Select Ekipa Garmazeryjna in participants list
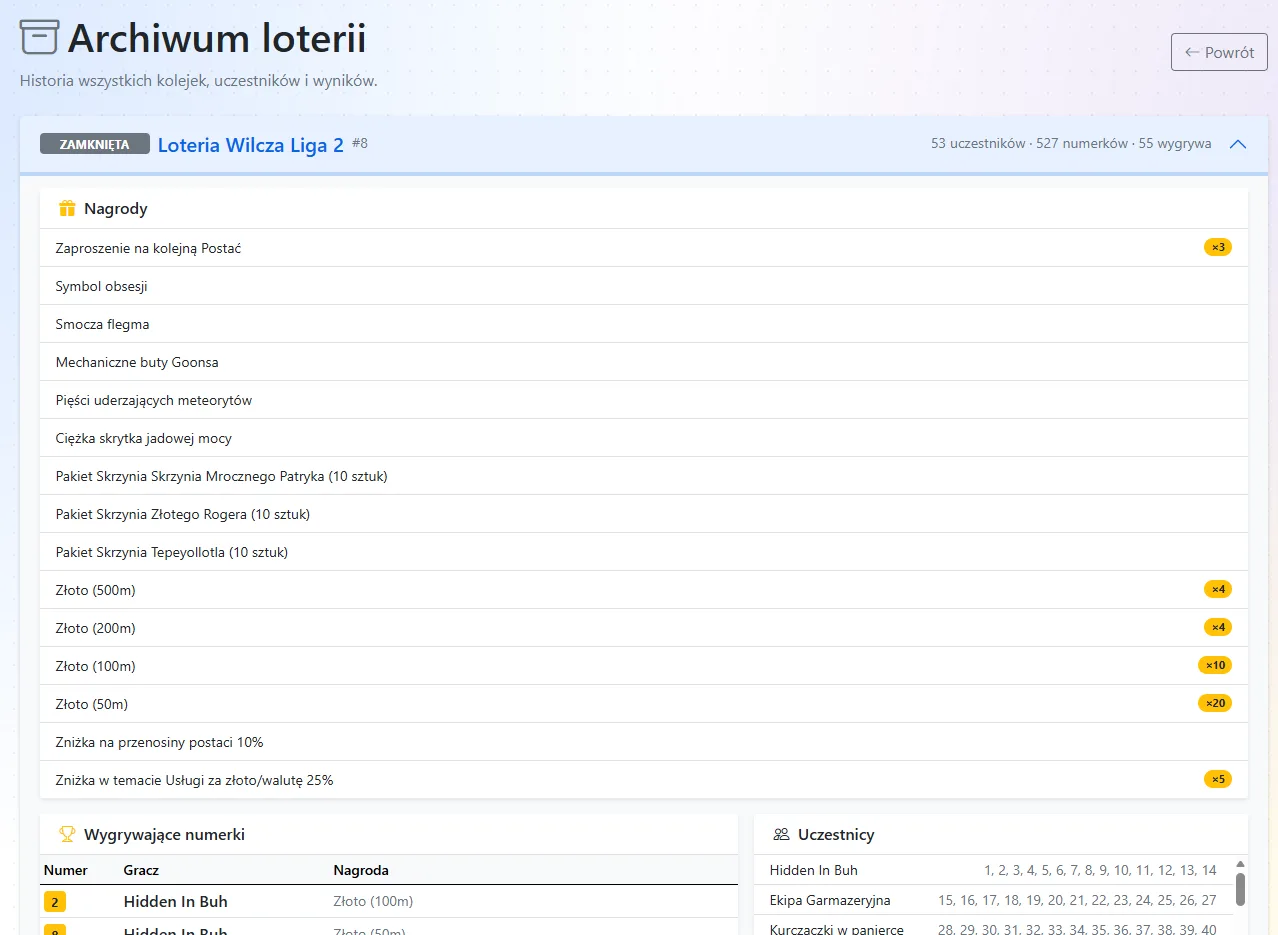This screenshot has height=935, width=1278. coord(993,900)
